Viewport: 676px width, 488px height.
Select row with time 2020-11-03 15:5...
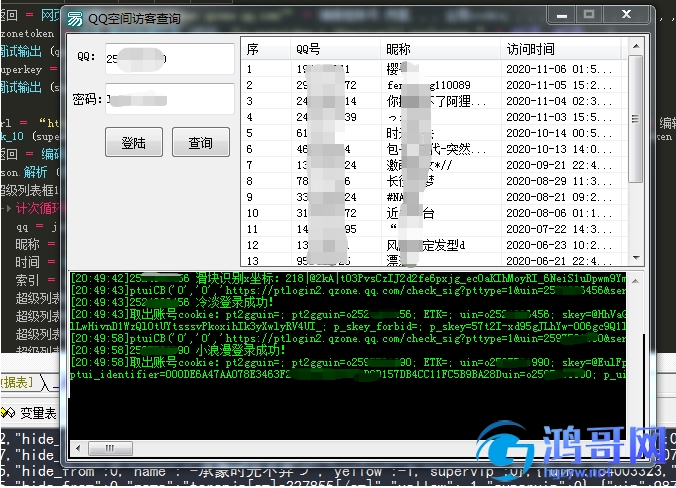(x=433, y=117)
